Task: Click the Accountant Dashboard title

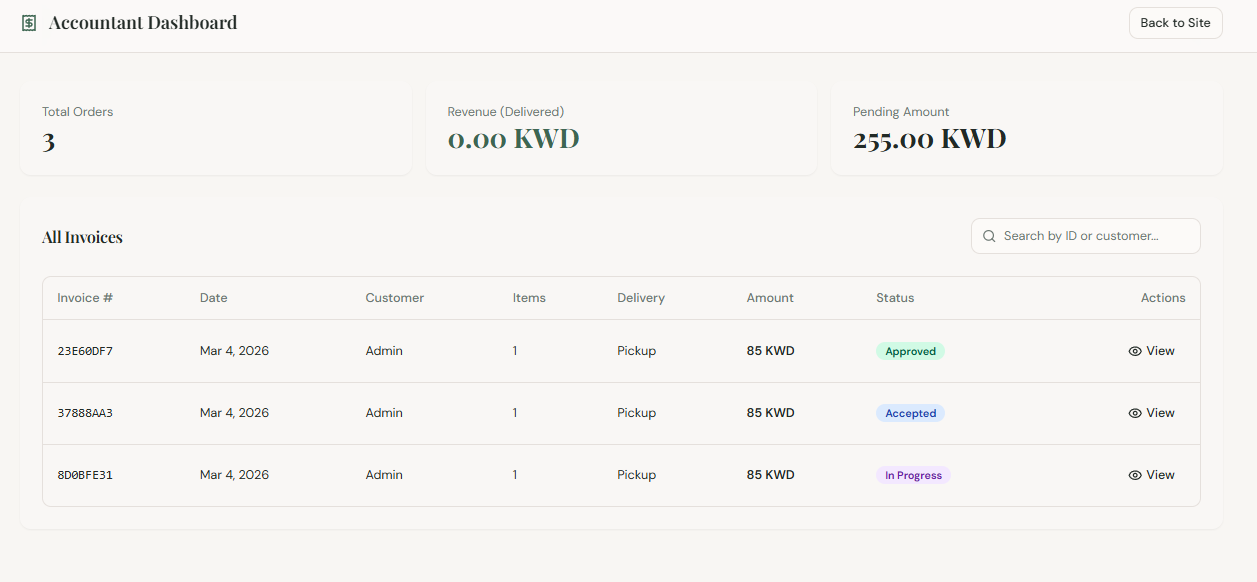Action: point(143,22)
